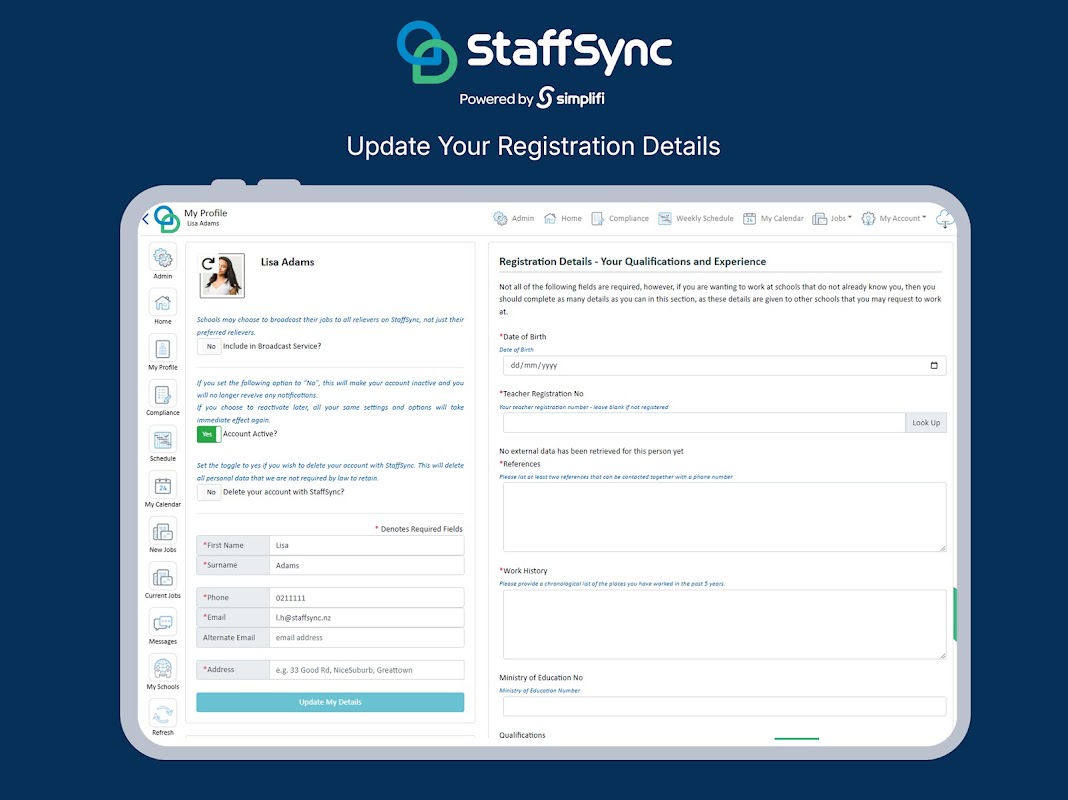Image resolution: width=1068 pixels, height=800 pixels.
Task: Click Registration Details section heading
Action: pos(633,261)
